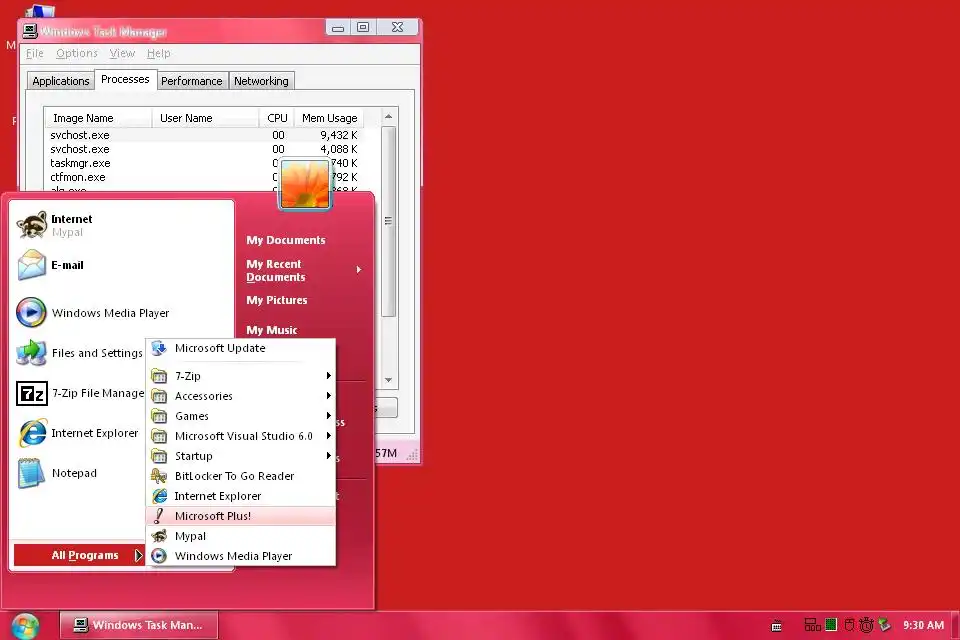Click All Programs arrow

(138, 555)
